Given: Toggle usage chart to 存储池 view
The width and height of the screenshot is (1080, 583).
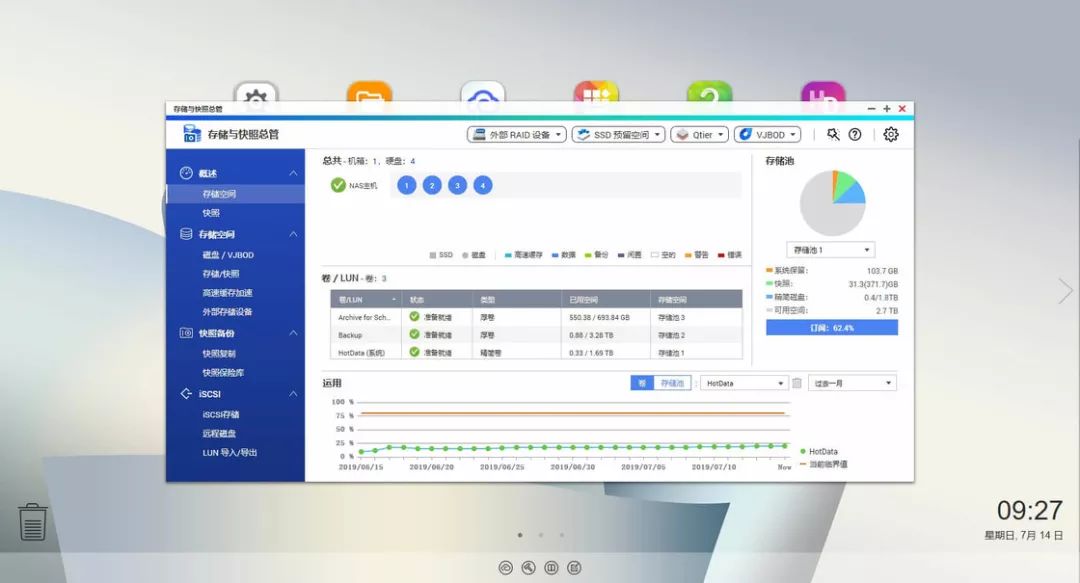Looking at the screenshot, I should [672, 383].
